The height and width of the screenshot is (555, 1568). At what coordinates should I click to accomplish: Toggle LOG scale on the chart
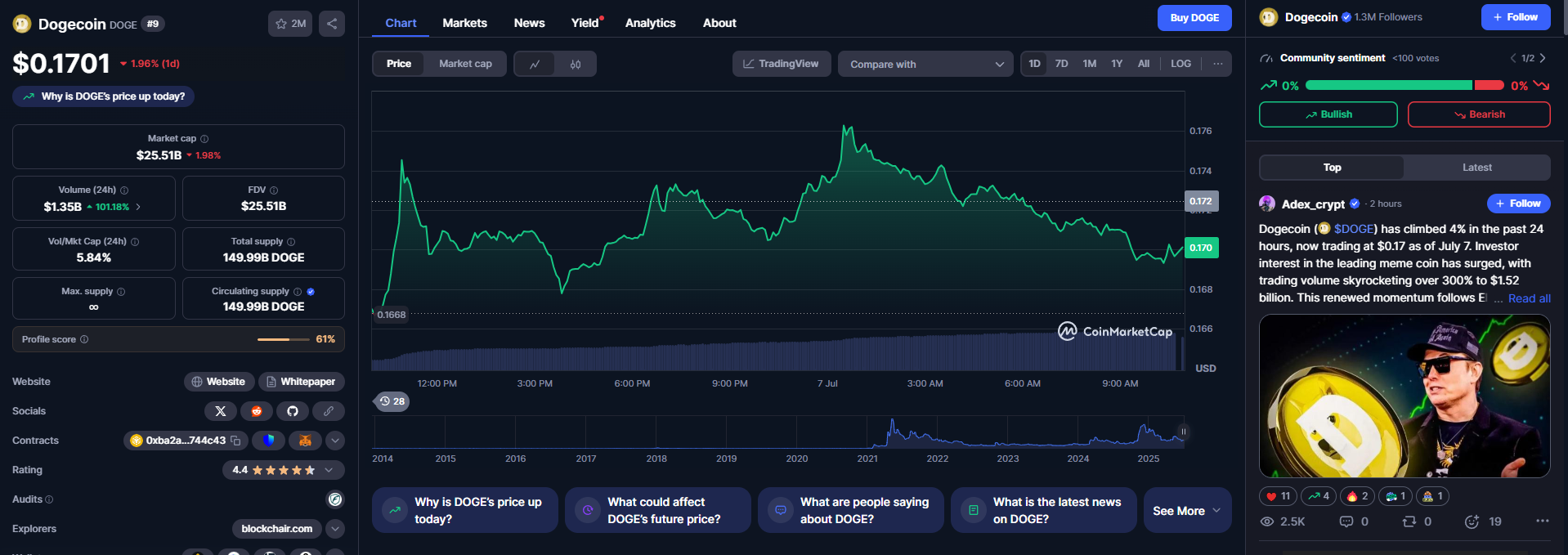[x=1180, y=64]
